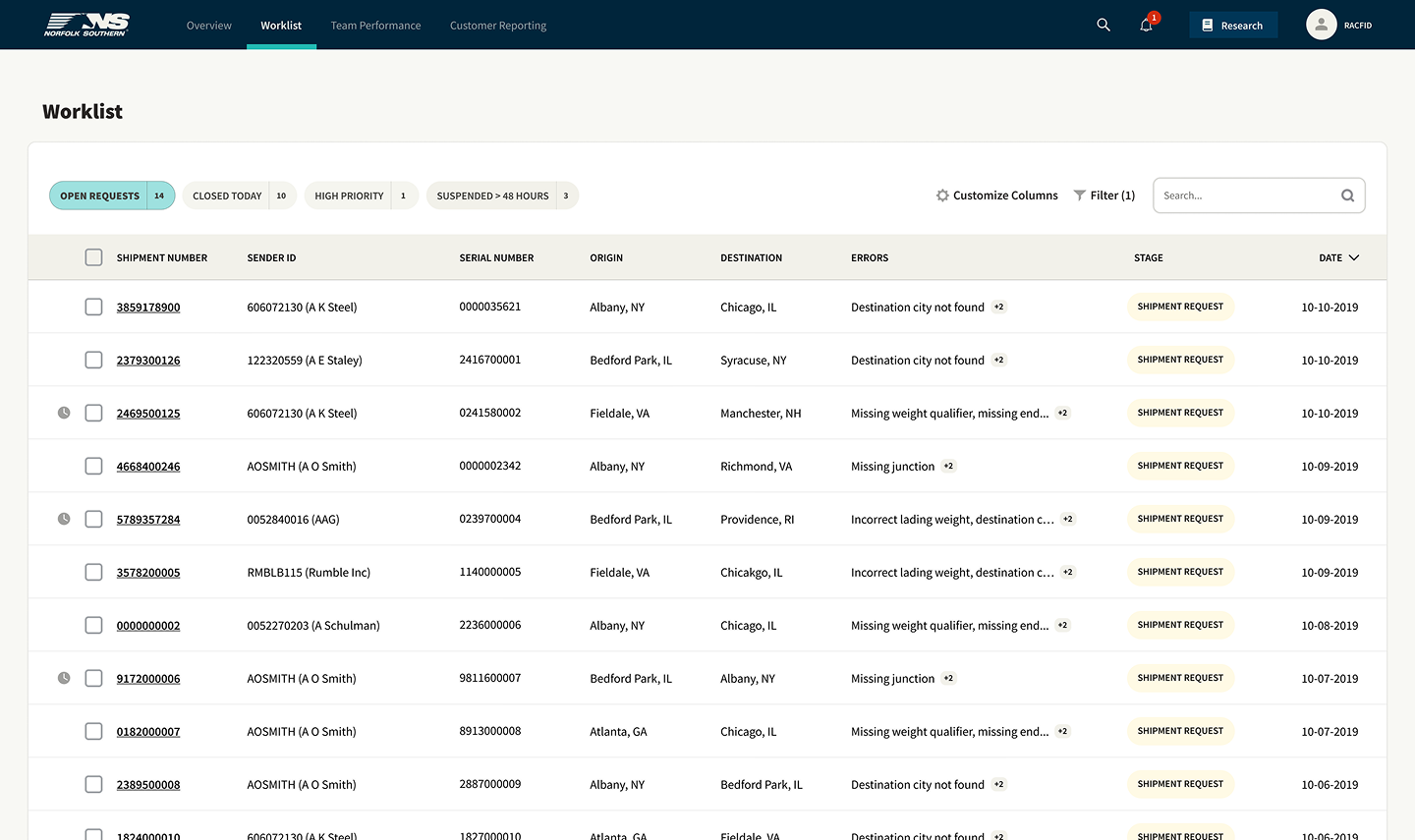
Task: Select the Closed Today filter pill
Action: tap(240, 196)
